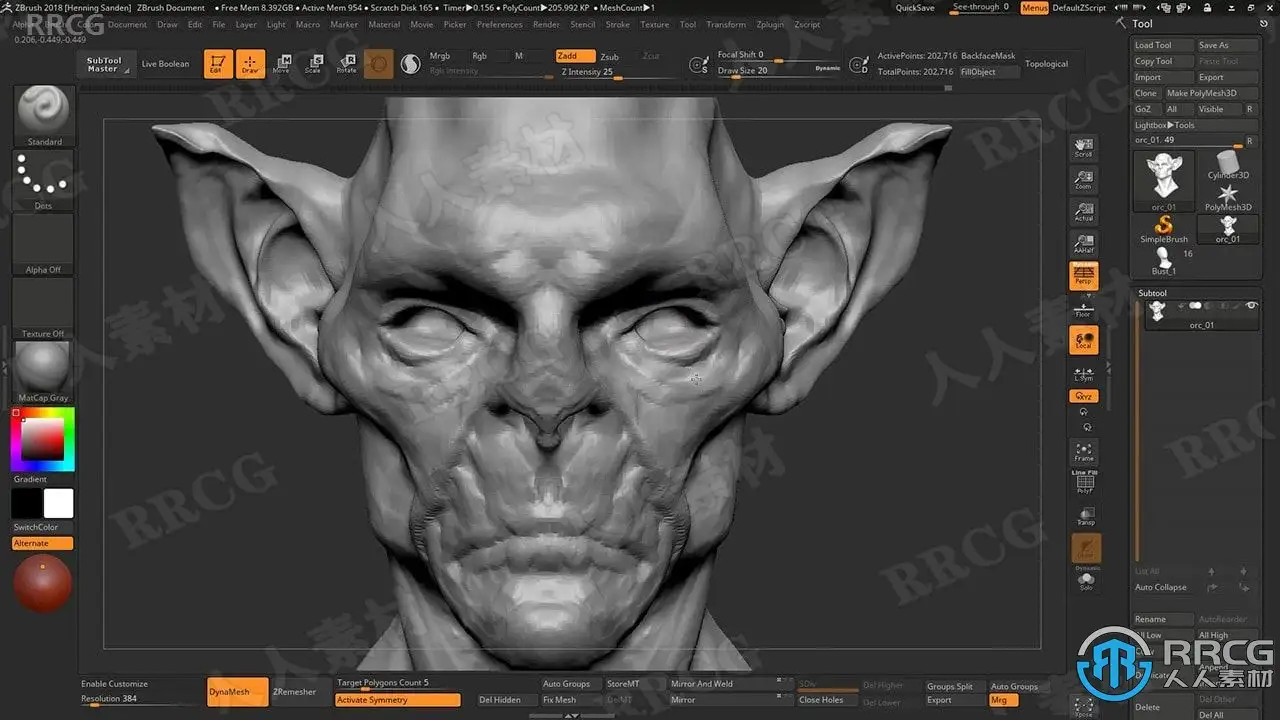The height and width of the screenshot is (720, 1280).
Task: Enable Zsub sculpting mode
Action: coord(609,57)
